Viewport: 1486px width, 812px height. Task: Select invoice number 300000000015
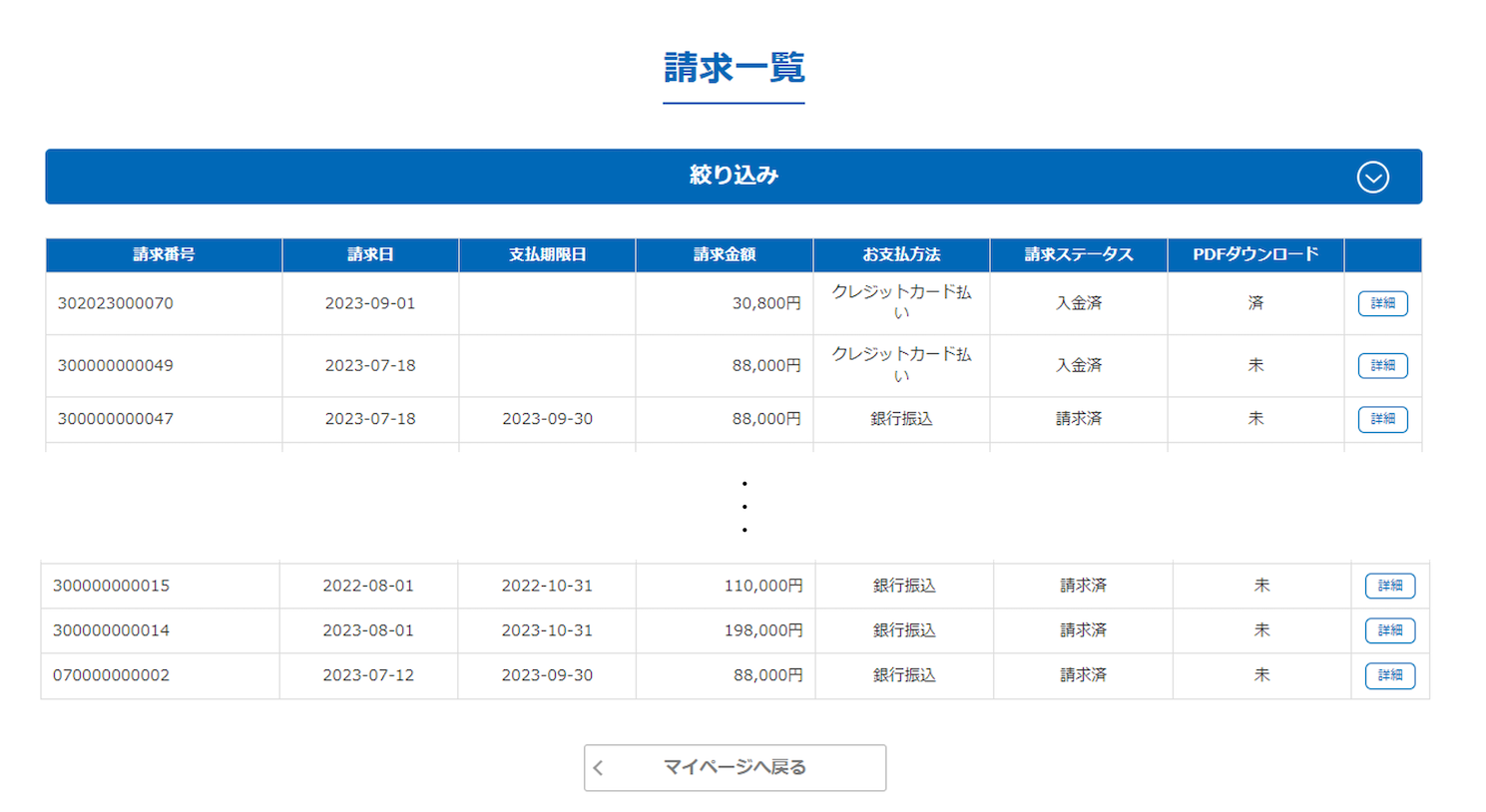[111, 586]
